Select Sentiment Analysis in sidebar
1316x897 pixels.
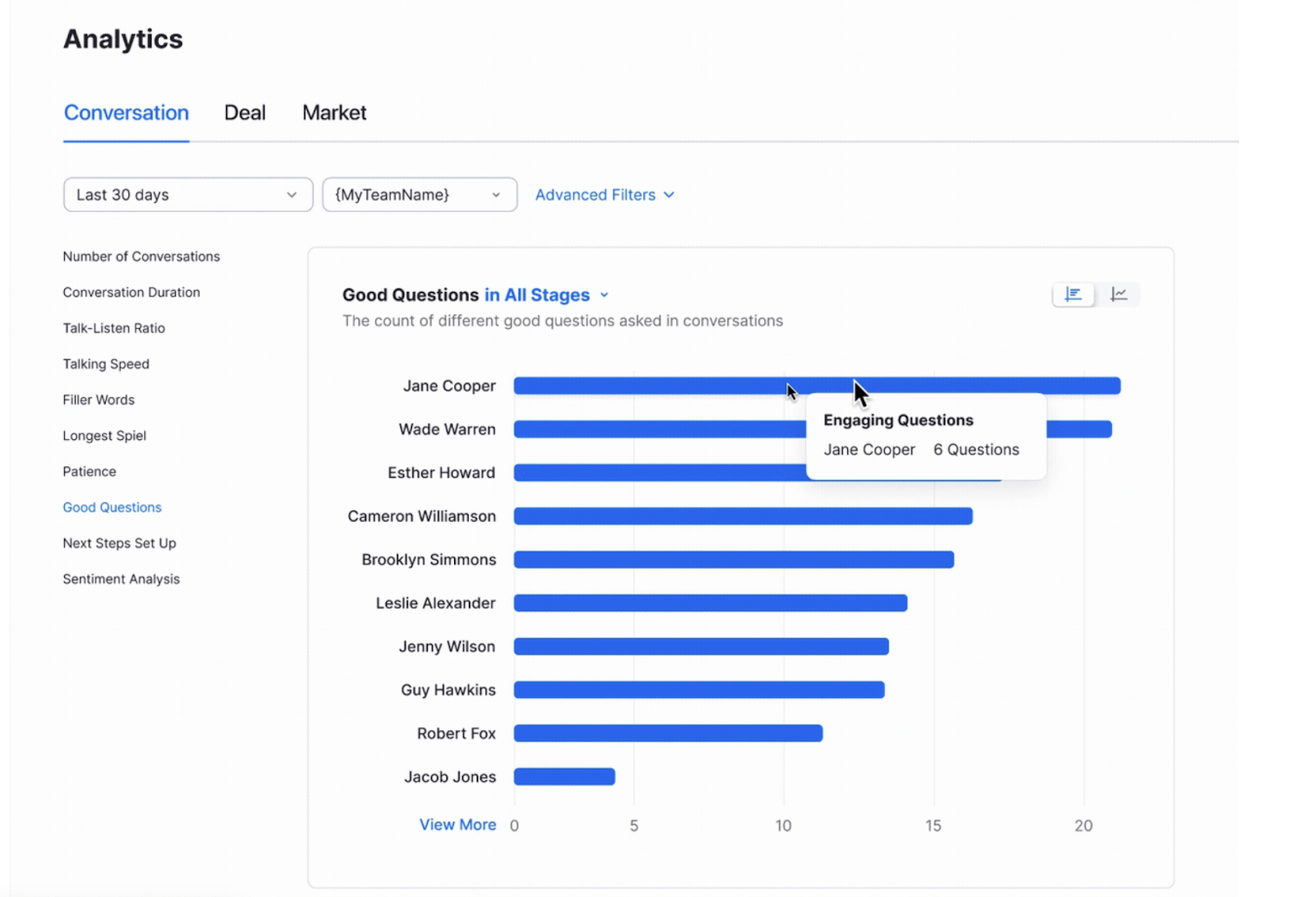point(121,579)
